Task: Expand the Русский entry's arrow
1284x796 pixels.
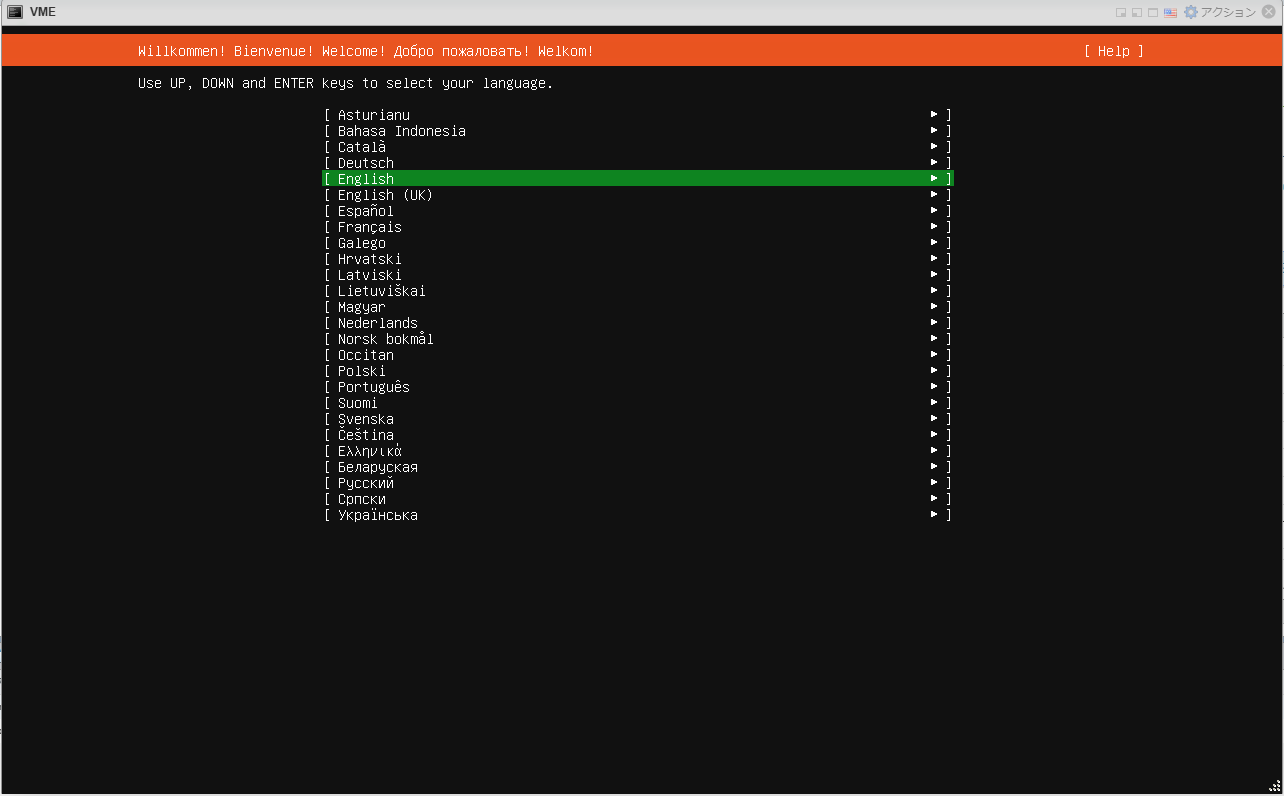Action: [x=933, y=482]
